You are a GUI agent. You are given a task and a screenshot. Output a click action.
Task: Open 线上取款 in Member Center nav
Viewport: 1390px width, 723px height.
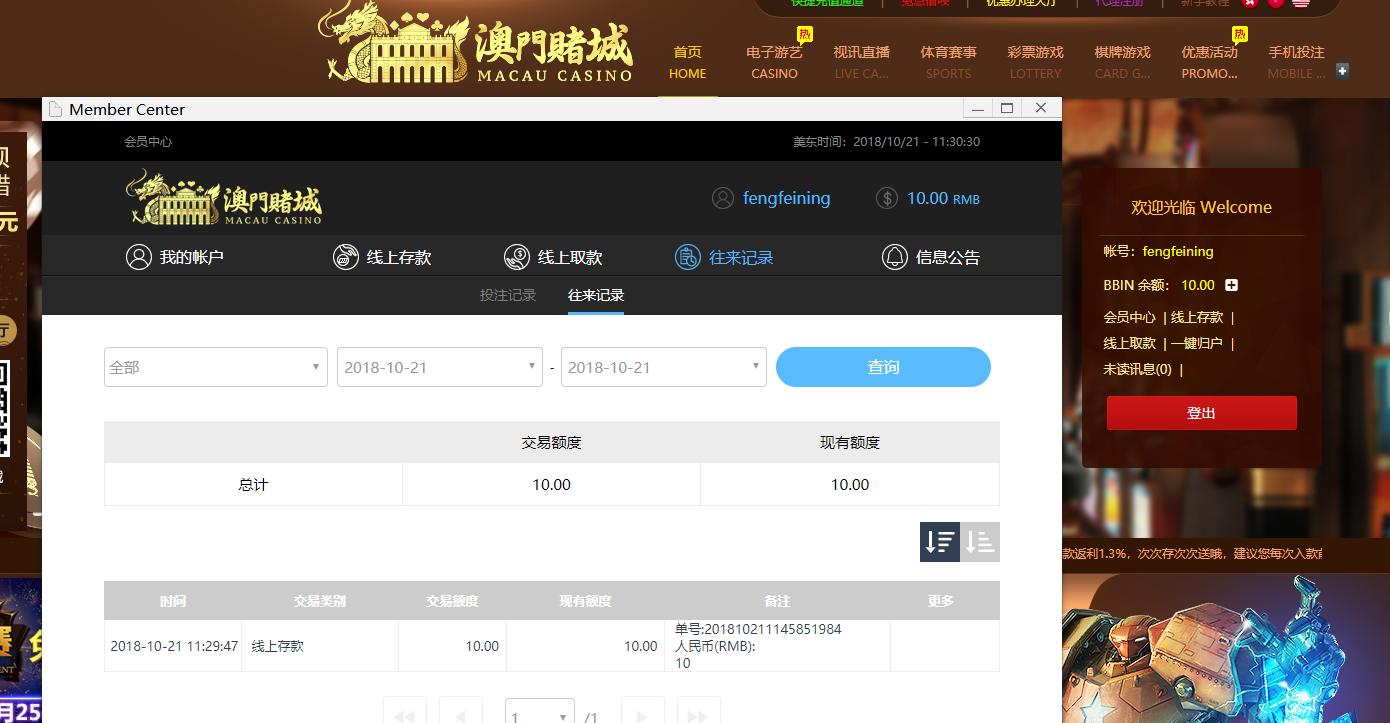pos(553,257)
